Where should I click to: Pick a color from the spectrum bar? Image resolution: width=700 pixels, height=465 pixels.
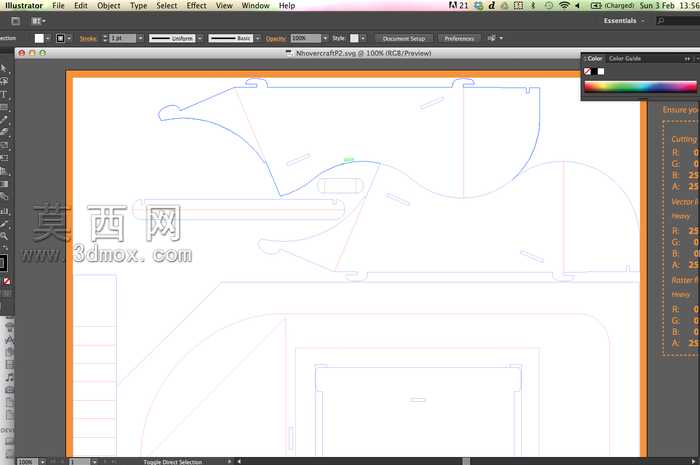click(x=640, y=87)
